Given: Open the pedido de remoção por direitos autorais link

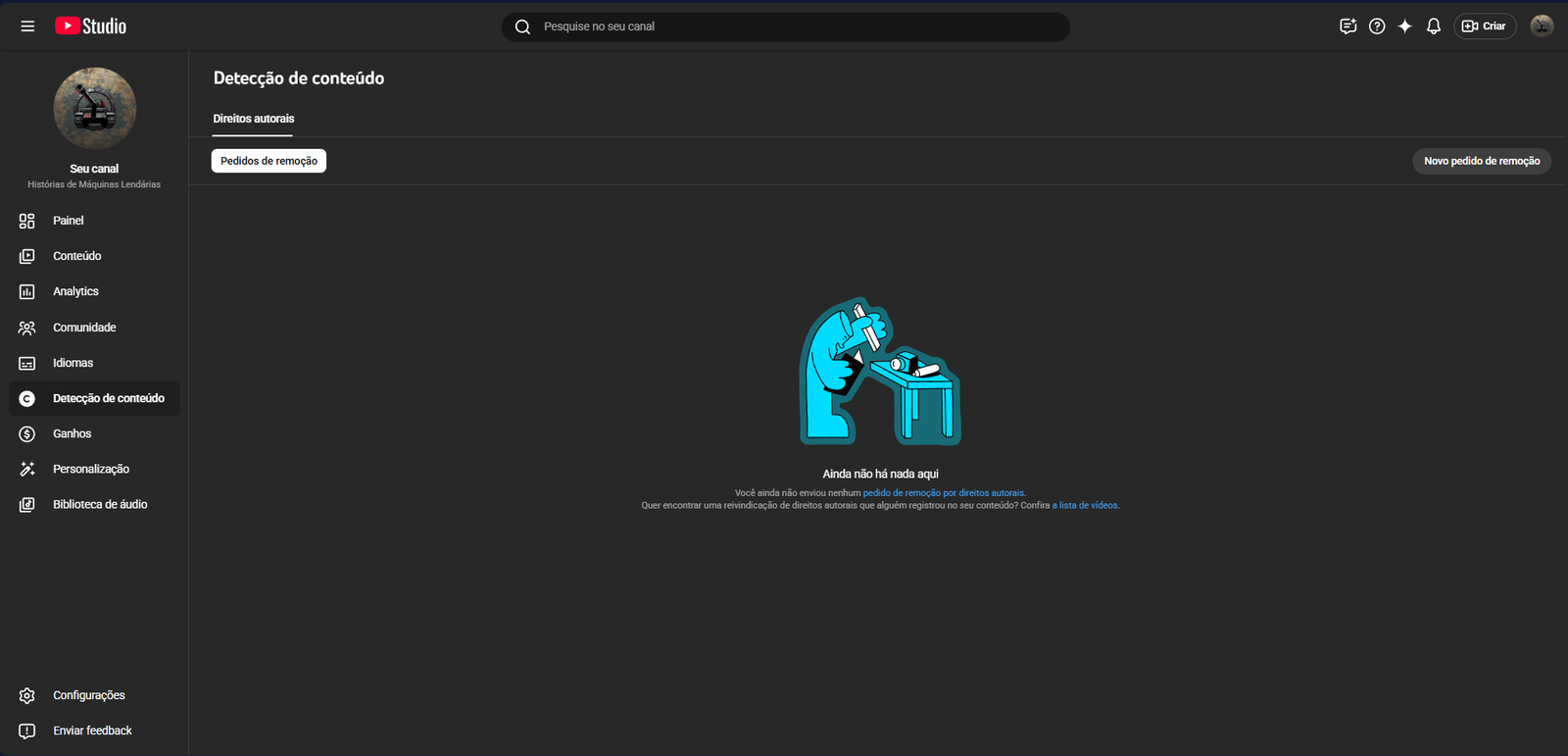Looking at the screenshot, I should pyautogui.click(x=943, y=493).
